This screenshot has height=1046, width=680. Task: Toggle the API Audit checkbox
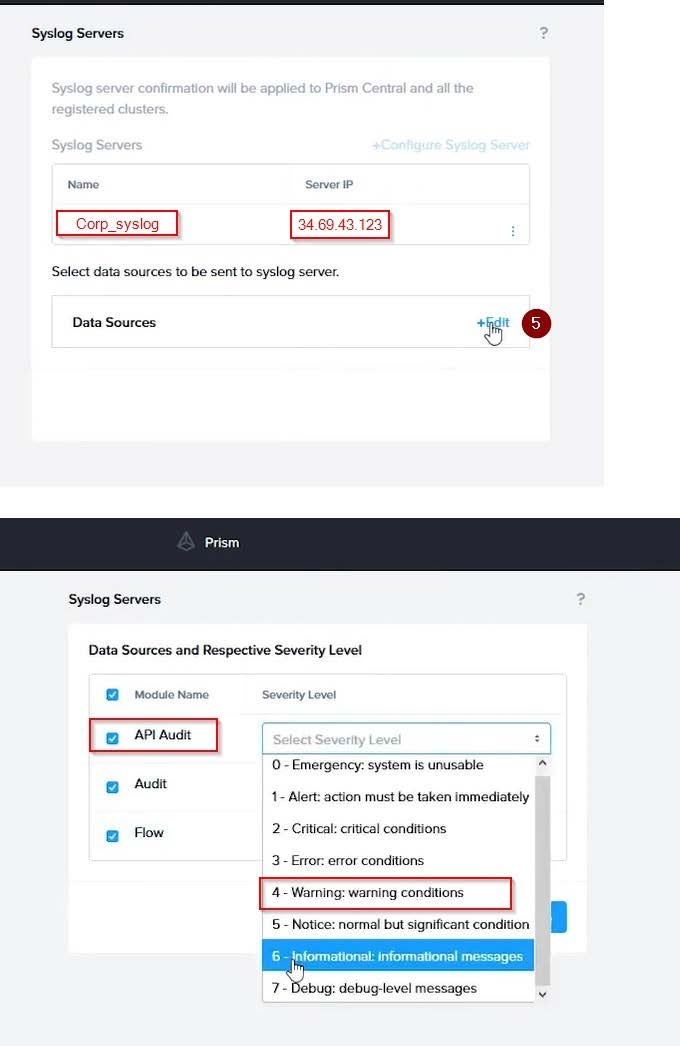tap(112, 739)
